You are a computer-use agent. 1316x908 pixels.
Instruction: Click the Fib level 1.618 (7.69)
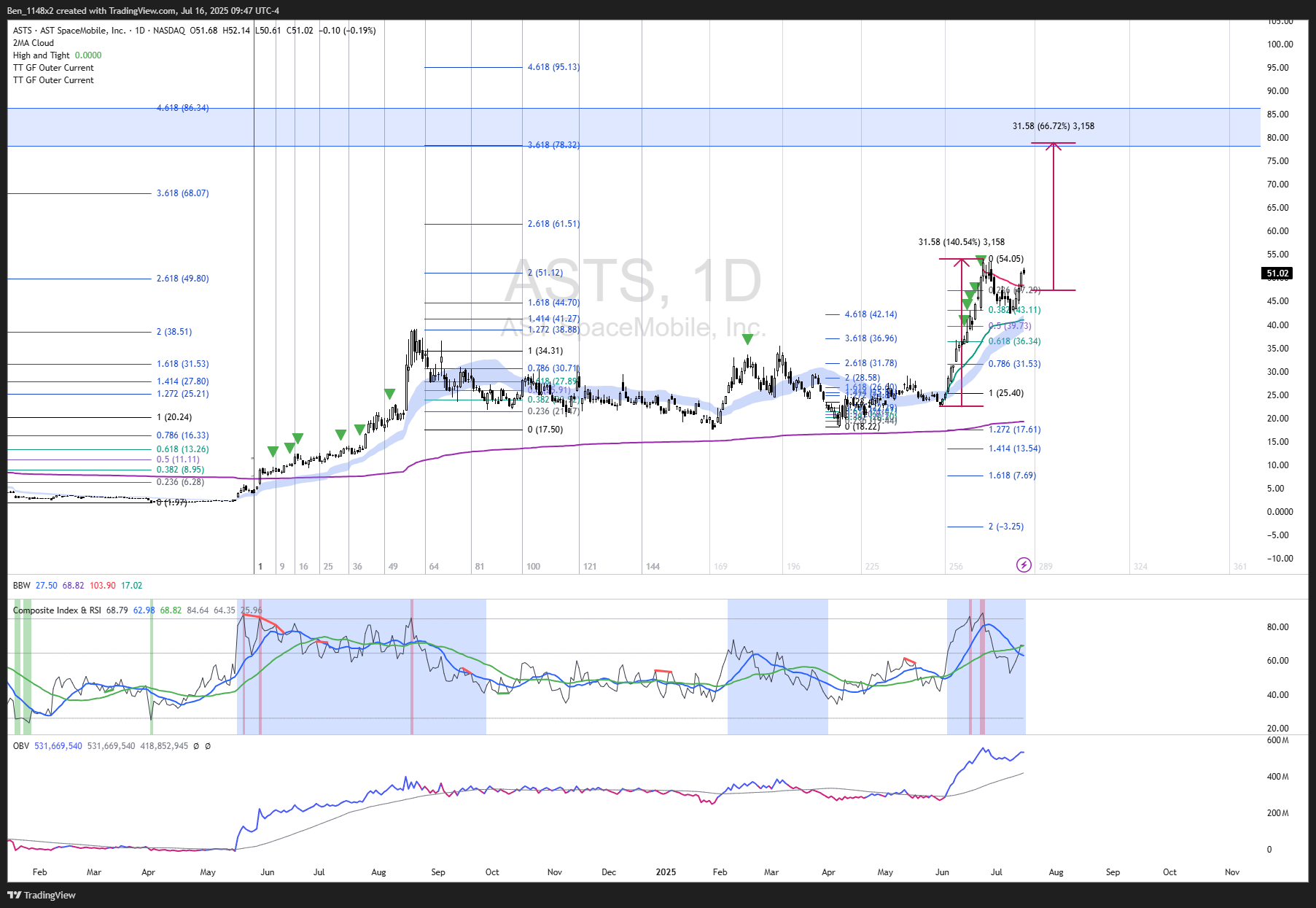1012,476
